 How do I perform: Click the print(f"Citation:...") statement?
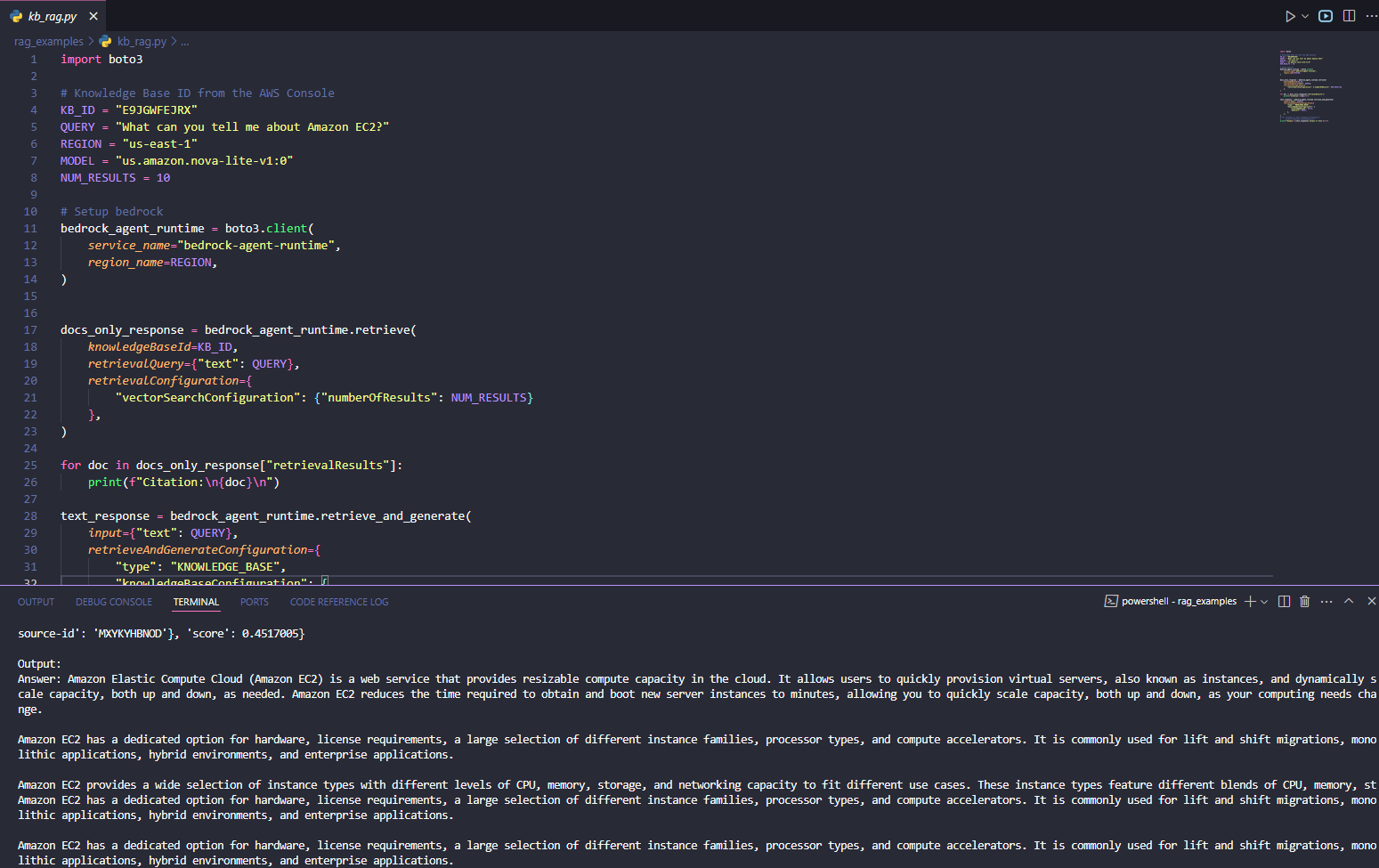coord(183,482)
